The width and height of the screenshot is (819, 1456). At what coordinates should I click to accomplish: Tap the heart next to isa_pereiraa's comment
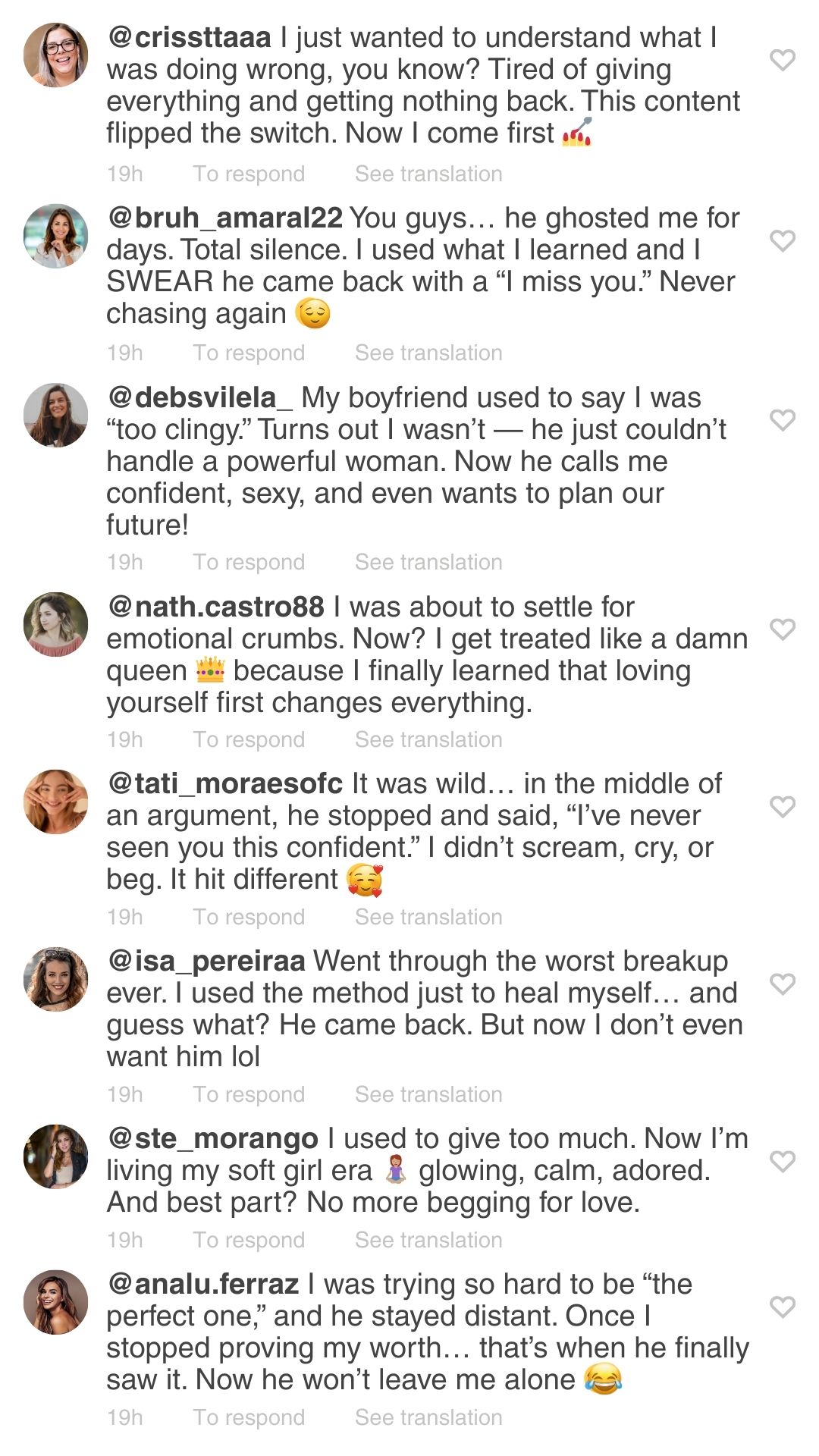pos(782,984)
